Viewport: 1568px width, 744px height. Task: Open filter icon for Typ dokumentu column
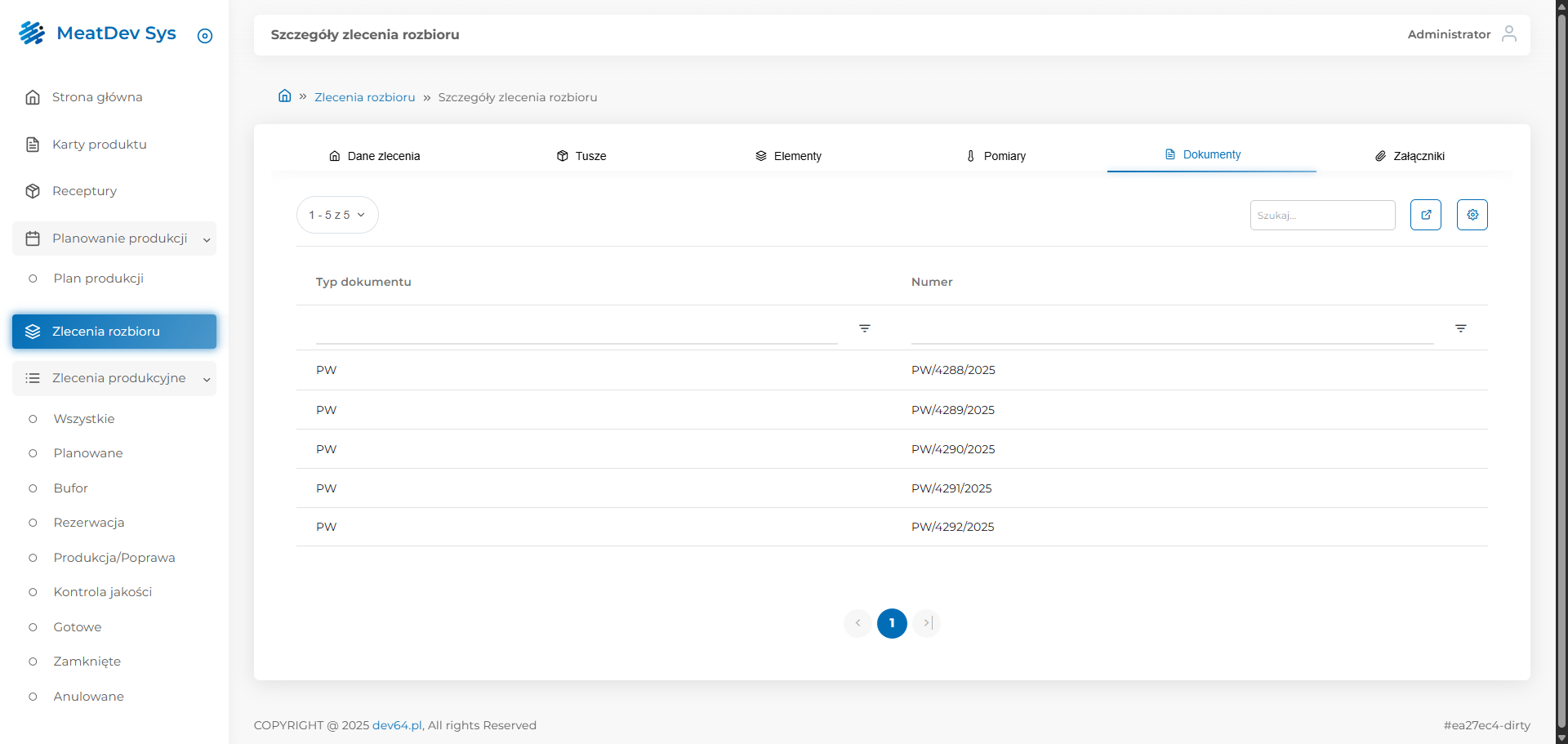(x=864, y=328)
